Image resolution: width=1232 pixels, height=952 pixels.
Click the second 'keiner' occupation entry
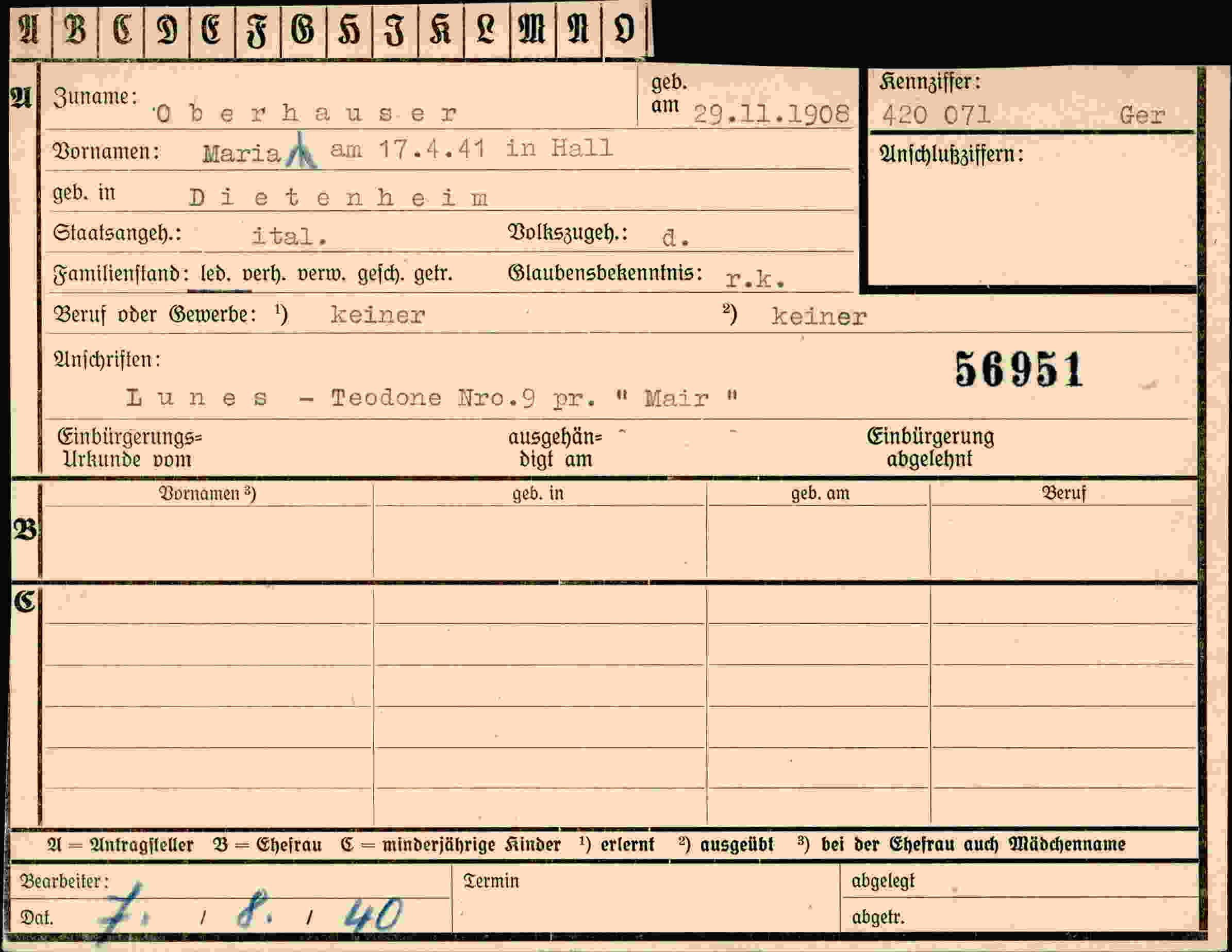pos(819,316)
